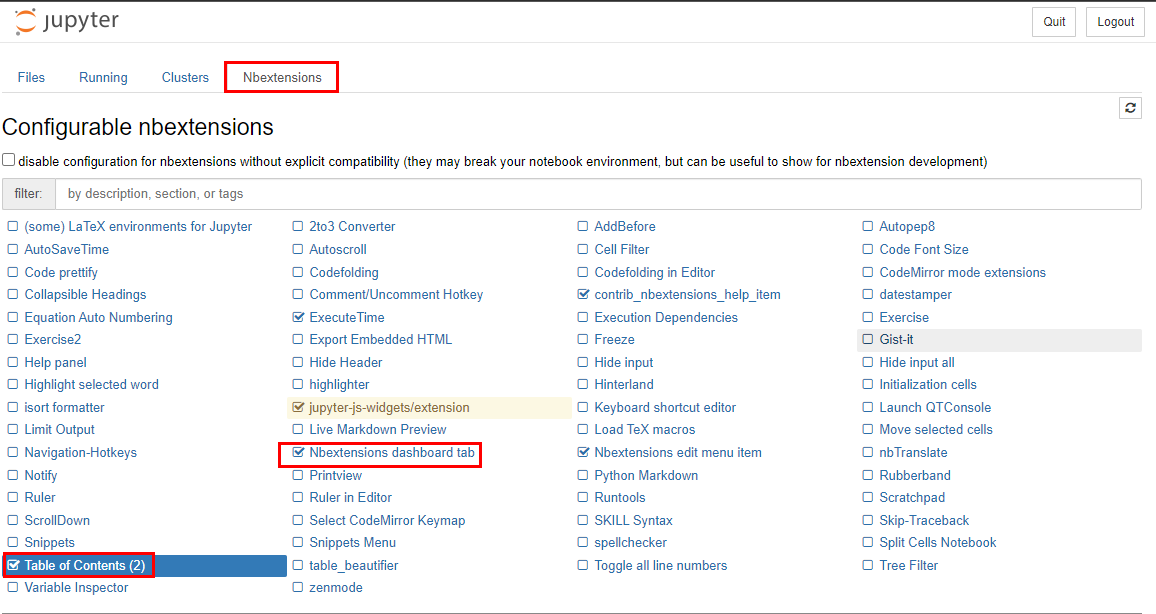Click the refresh nbextensions list icon
Viewport: 1156px width, 614px height.
tap(1130, 108)
